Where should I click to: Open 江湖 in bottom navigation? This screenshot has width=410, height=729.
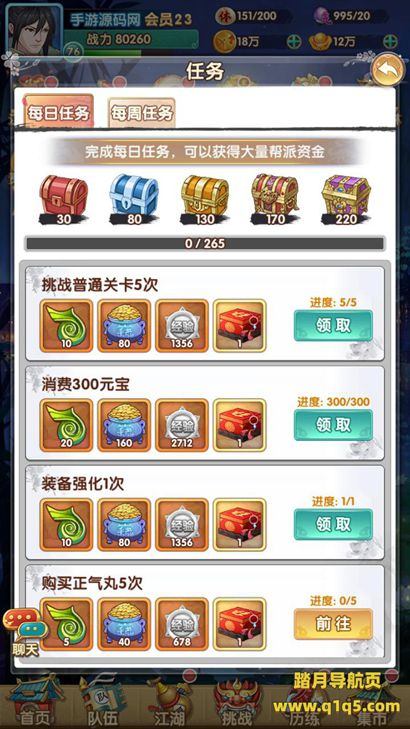[168, 702]
